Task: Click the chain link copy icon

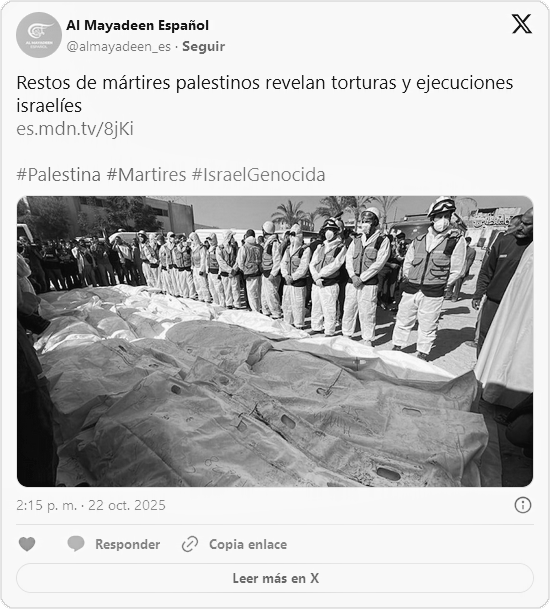Action: pos(190,544)
